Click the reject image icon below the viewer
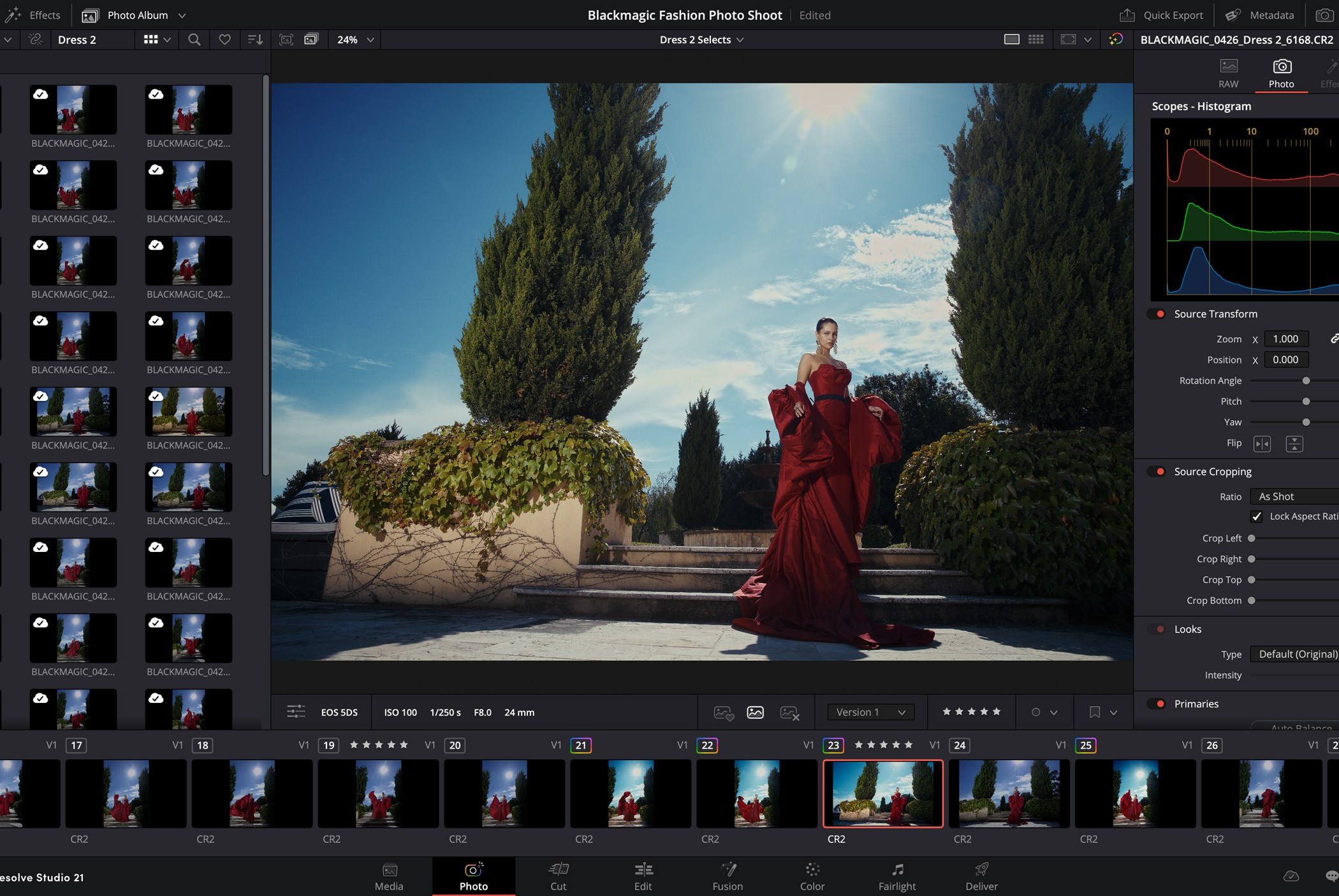This screenshot has height=896, width=1339. pos(791,712)
